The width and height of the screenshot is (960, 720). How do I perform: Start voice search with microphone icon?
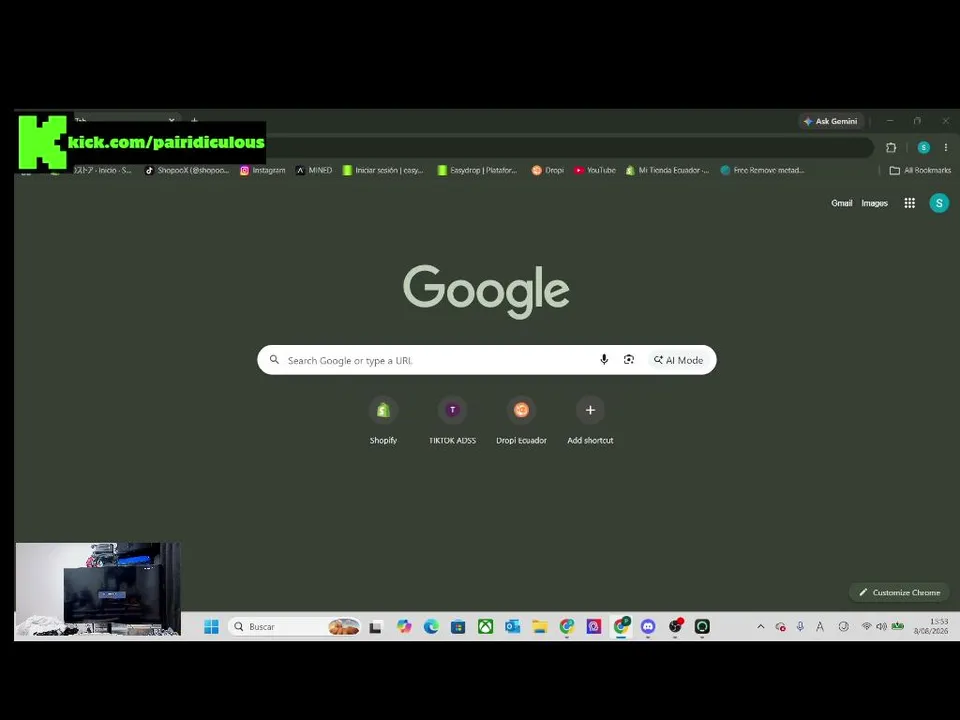pyautogui.click(x=604, y=360)
